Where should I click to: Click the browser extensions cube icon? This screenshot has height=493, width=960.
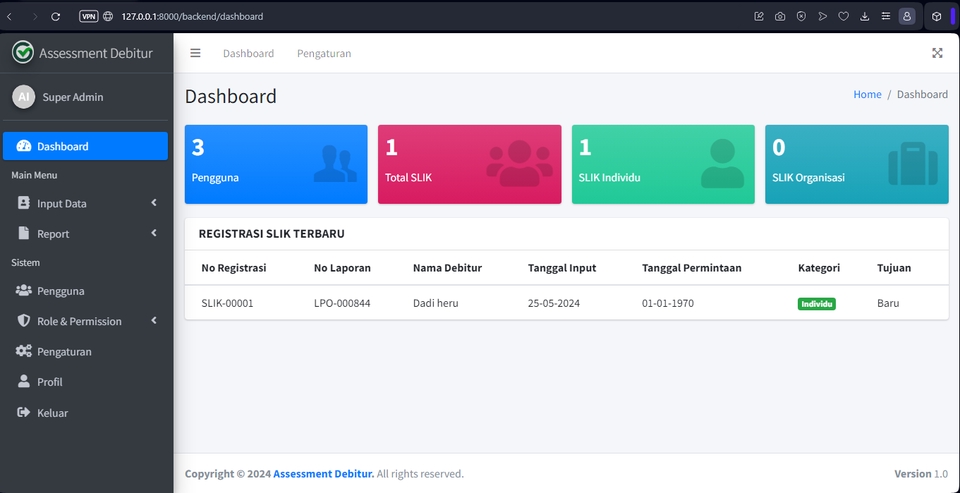pyautogui.click(x=936, y=17)
